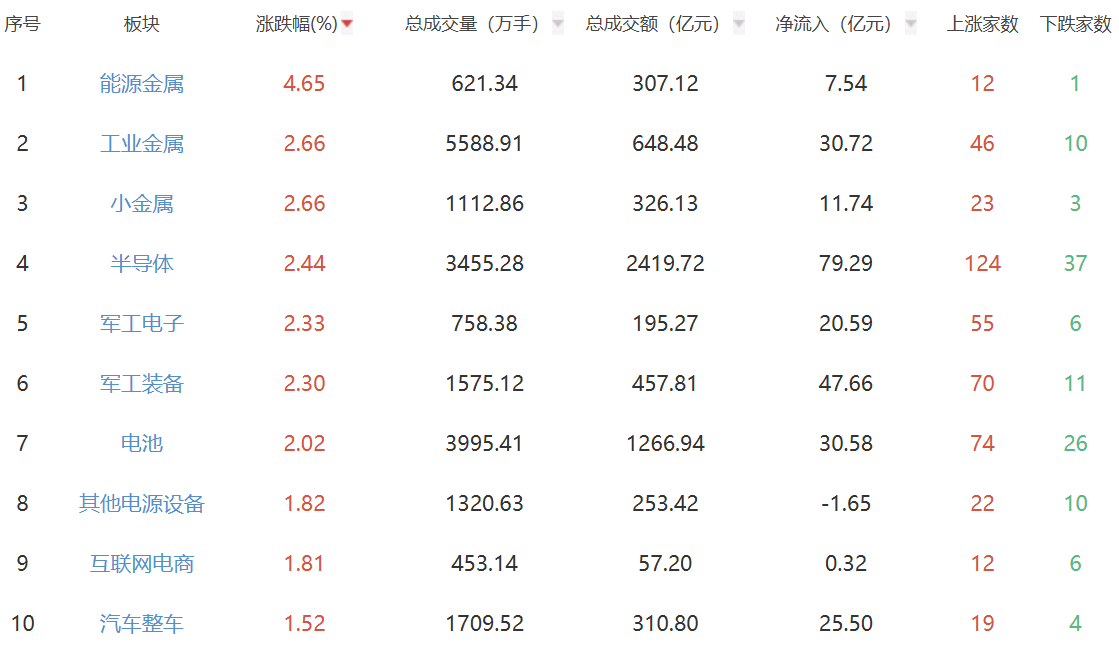Viewport: 1119px width, 645px height.
Task: Click the sort arrow beside 净流入（亿元）
Action: [x=910, y=24]
